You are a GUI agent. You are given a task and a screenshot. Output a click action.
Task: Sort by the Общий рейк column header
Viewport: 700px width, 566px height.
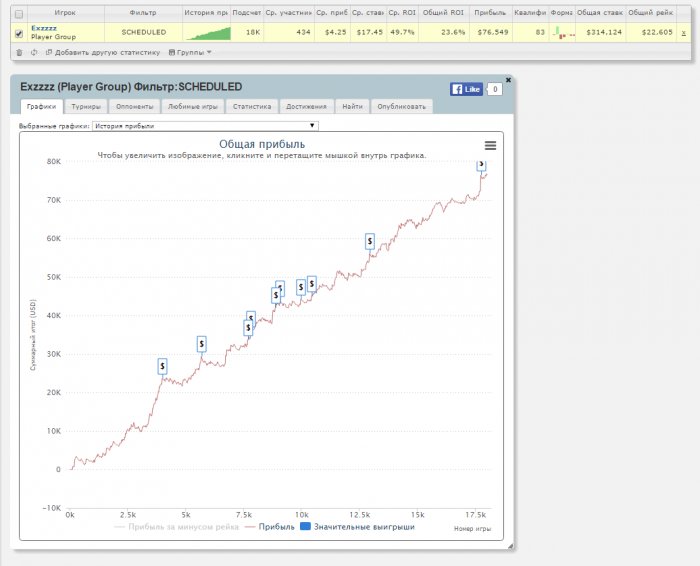(650, 13)
